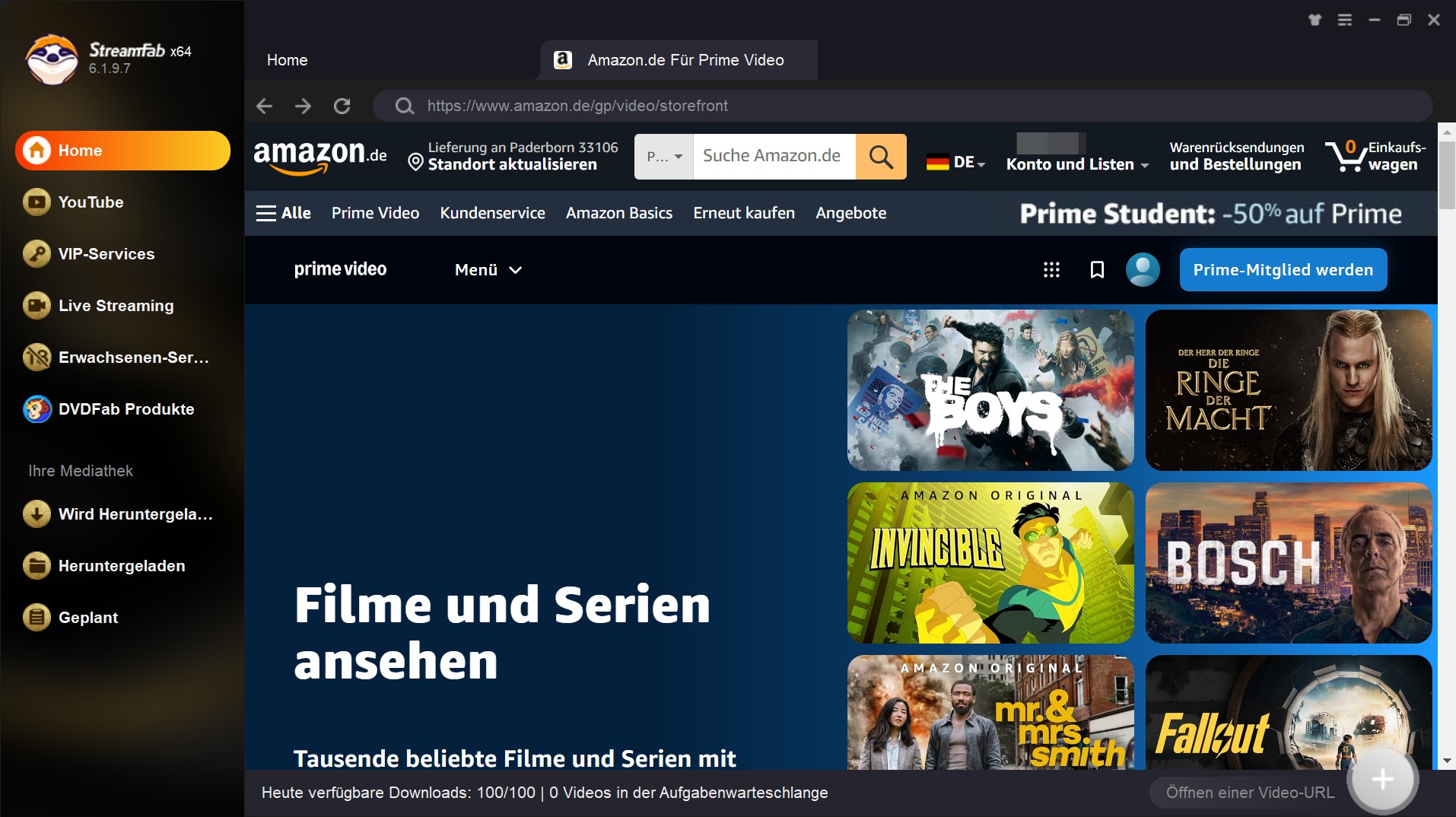Open the Invincible thumbnail

pyautogui.click(x=990, y=563)
